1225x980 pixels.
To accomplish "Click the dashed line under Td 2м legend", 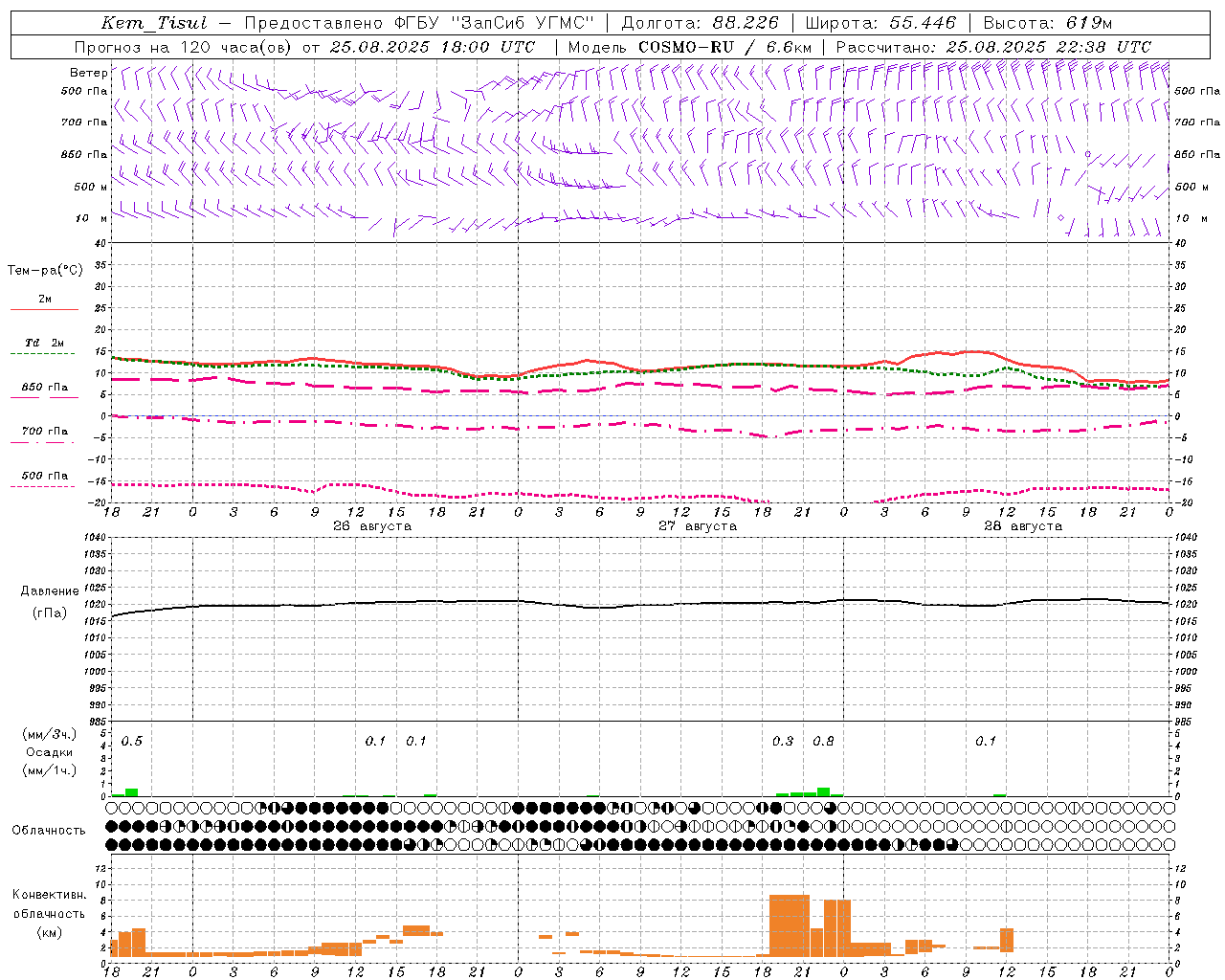I will point(43,354).
